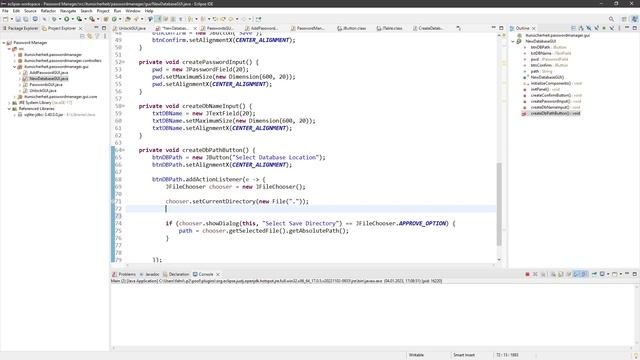Image resolution: width=640 pixels, height=360 pixels.
Task: Click the Pin Editor icon at toolbar end
Action: (x=258, y=19)
